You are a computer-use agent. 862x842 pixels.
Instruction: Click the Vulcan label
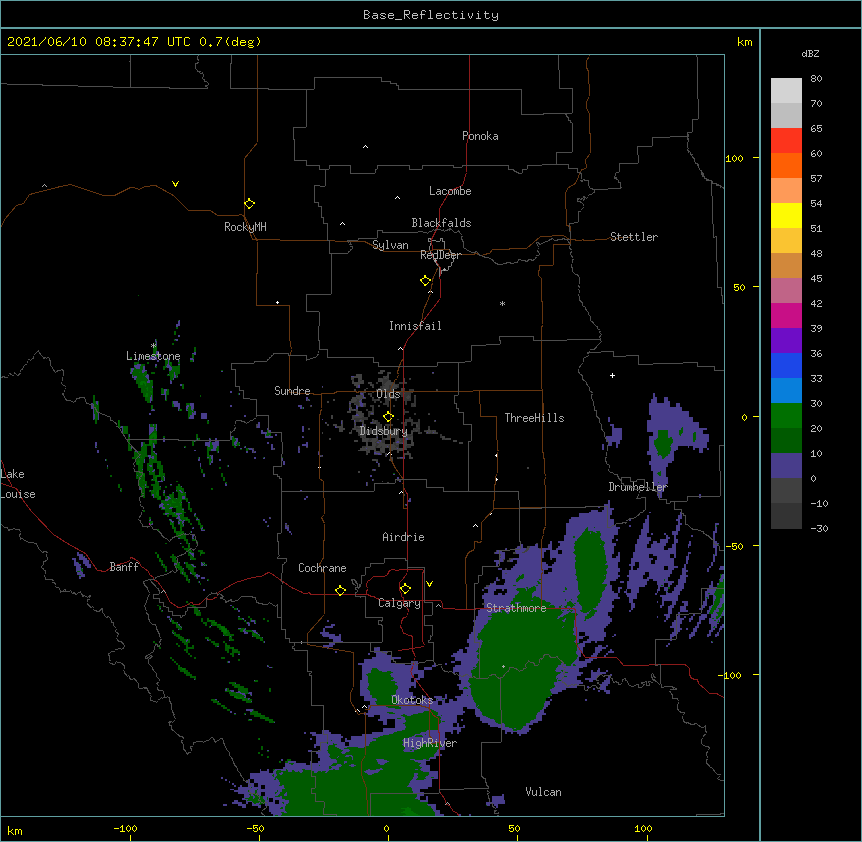point(543,792)
